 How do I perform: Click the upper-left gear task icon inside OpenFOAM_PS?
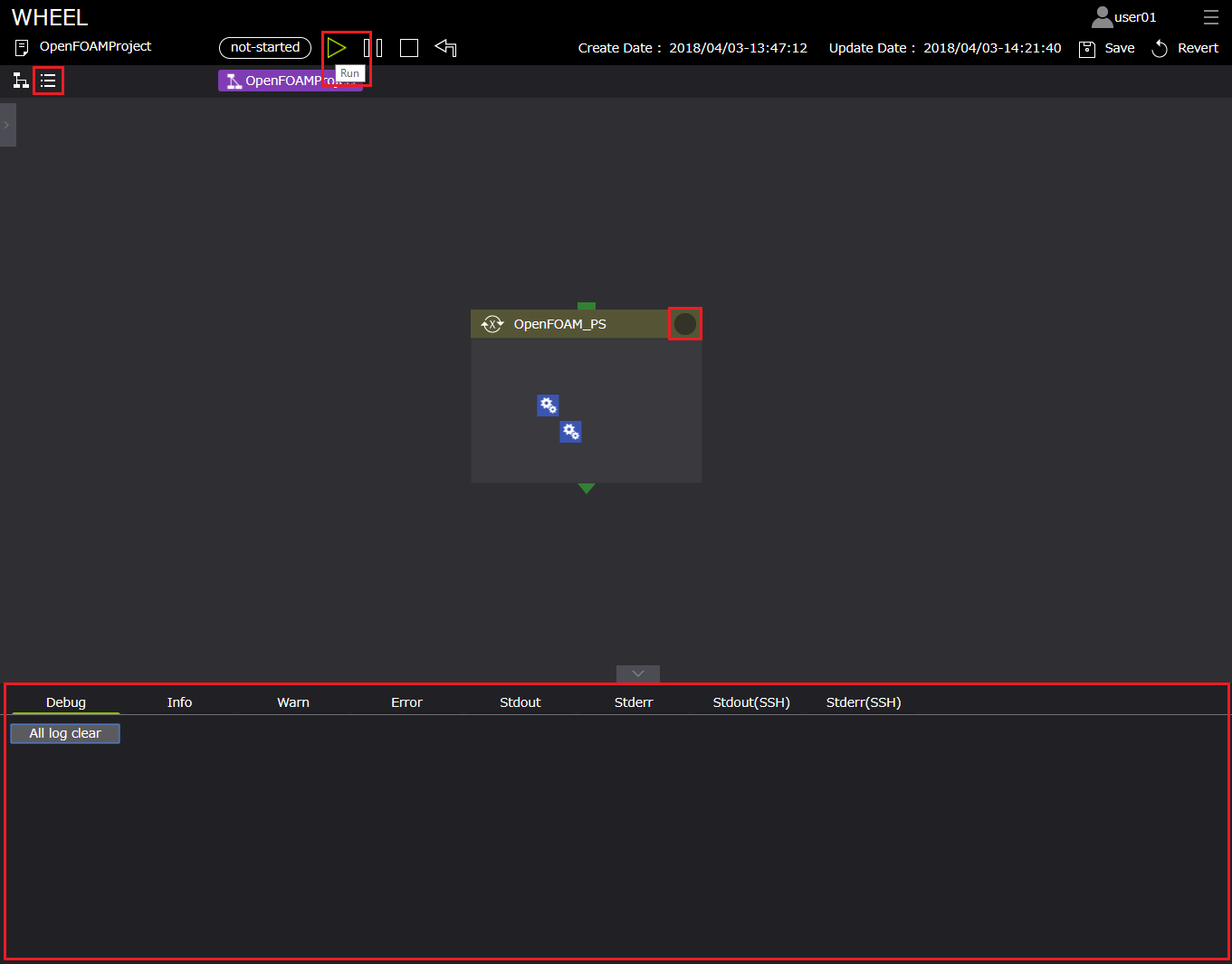point(548,405)
